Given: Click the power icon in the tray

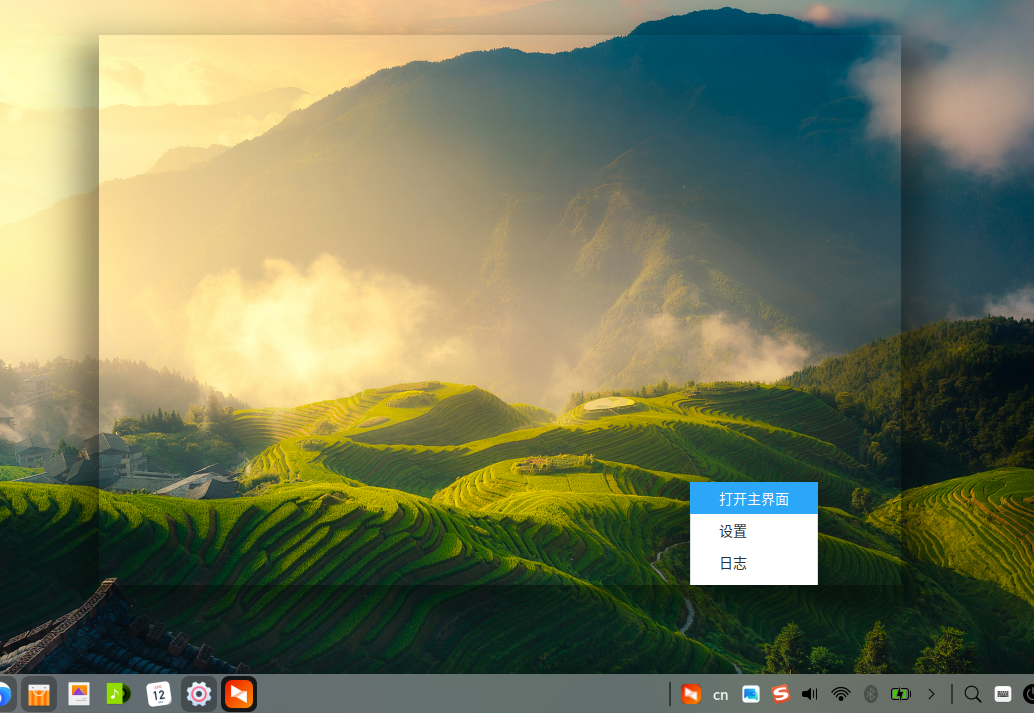Looking at the screenshot, I should click(1028, 693).
